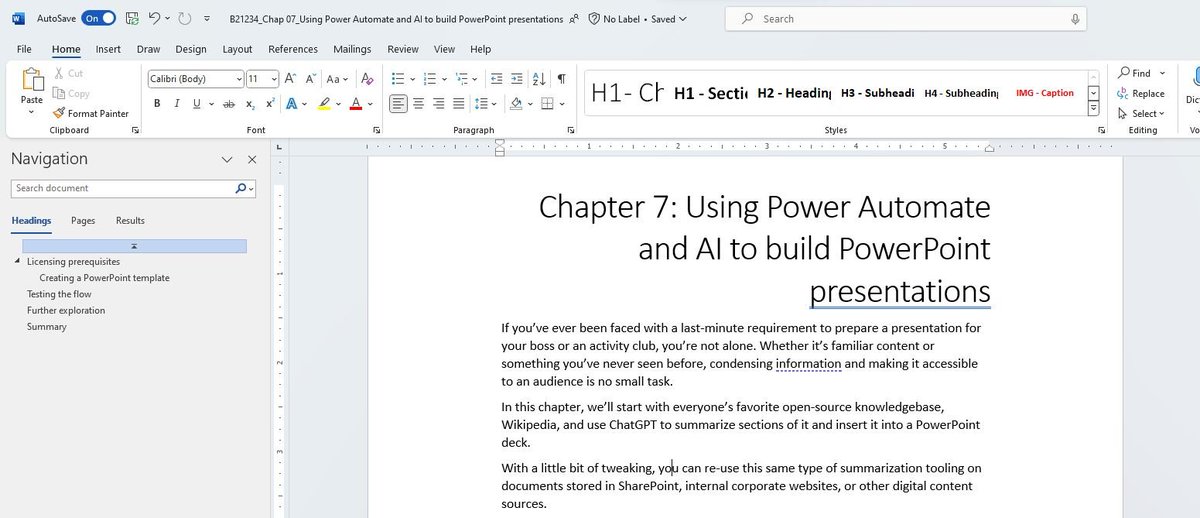Apply the IMG - Caption style
1200x518 pixels.
(x=1044, y=93)
